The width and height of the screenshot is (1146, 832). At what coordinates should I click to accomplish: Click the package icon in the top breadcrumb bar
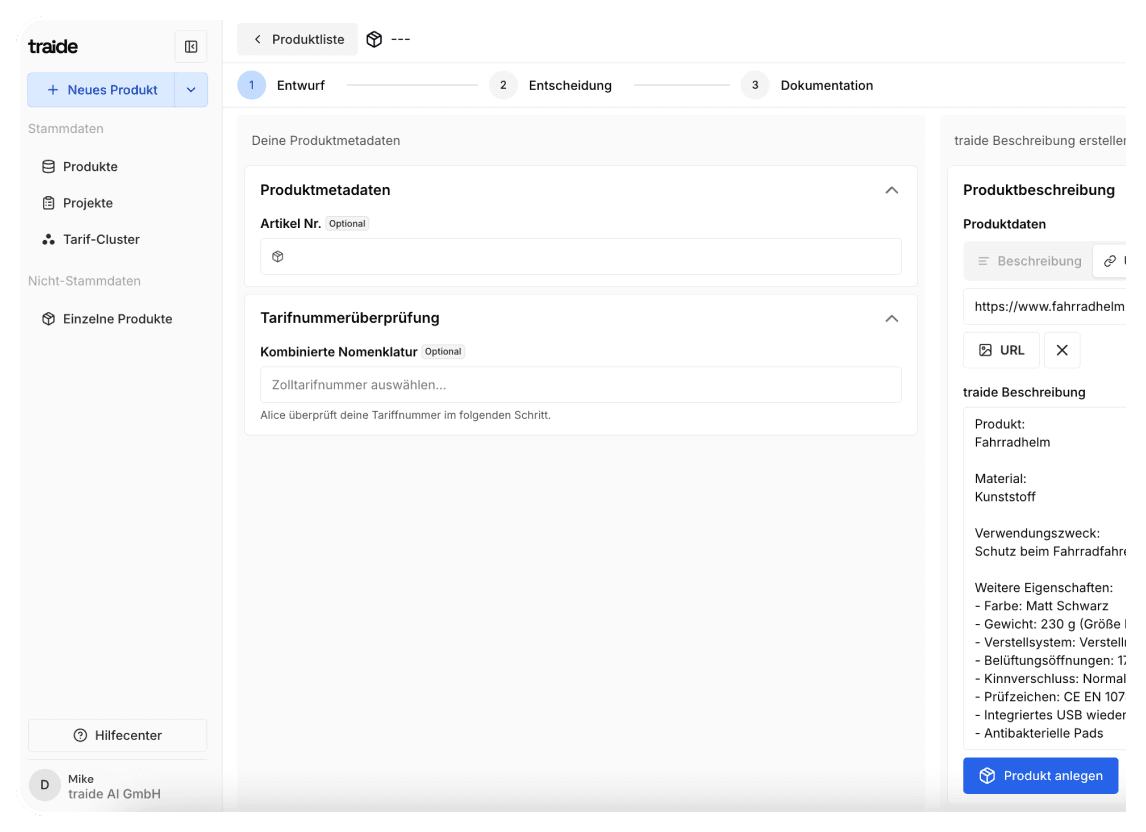tap(374, 39)
